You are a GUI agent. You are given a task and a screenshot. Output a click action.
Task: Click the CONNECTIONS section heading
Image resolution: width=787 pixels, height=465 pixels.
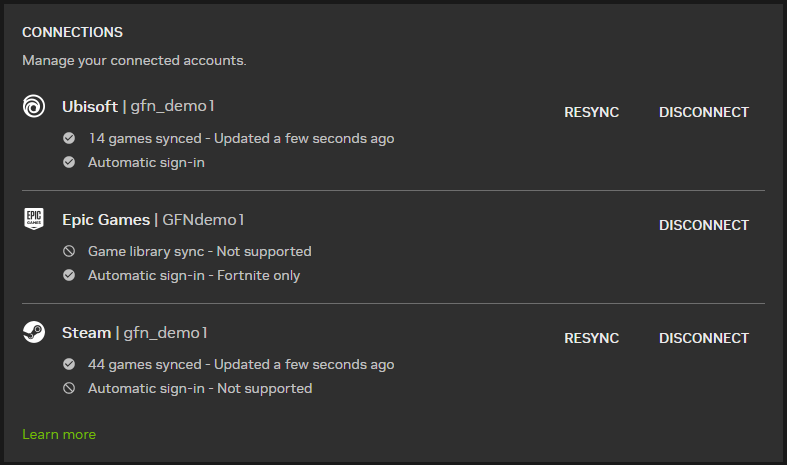pyautogui.click(x=72, y=32)
